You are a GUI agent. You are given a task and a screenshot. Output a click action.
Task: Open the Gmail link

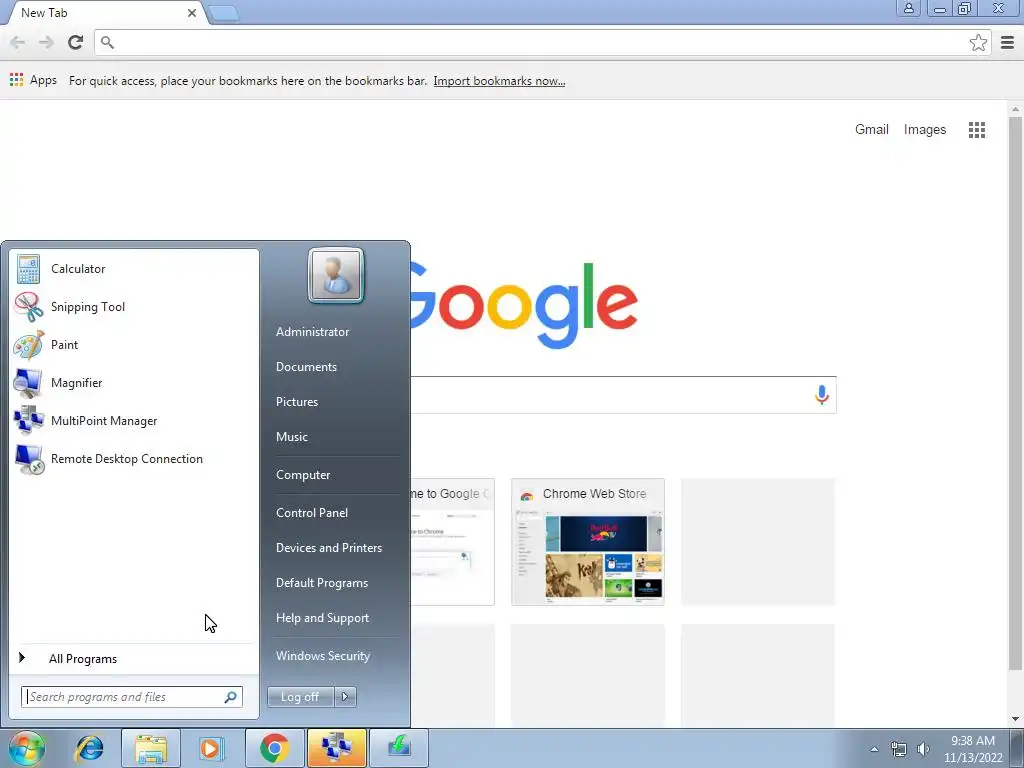click(871, 129)
